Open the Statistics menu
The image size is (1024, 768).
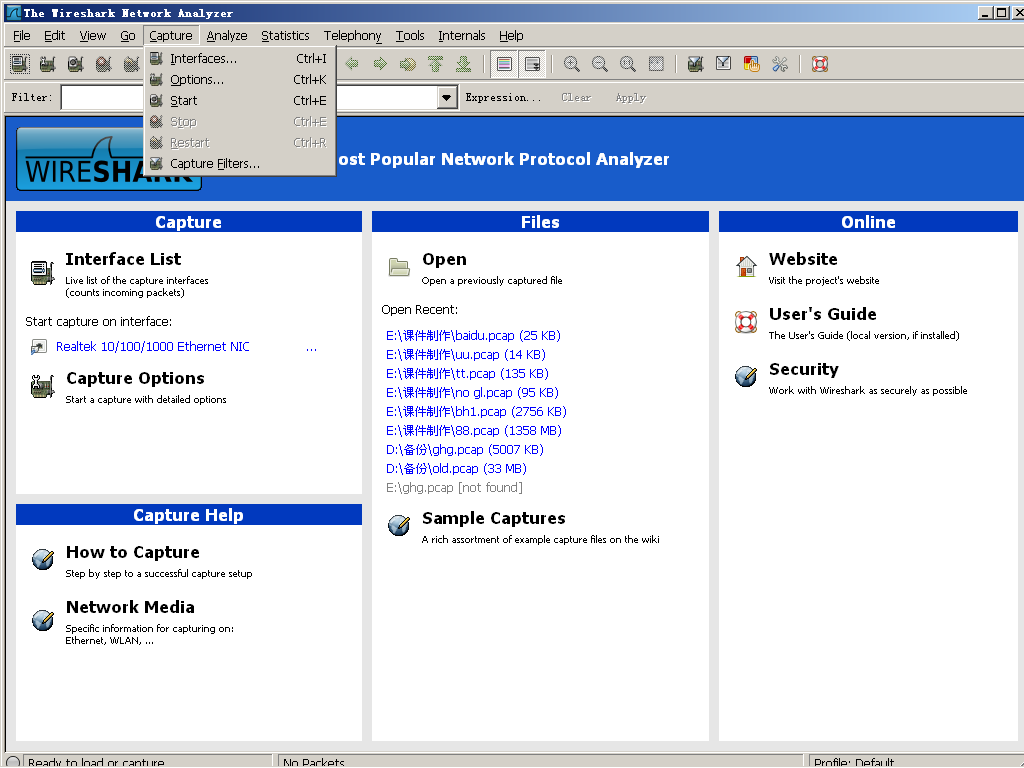click(x=285, y=36)
